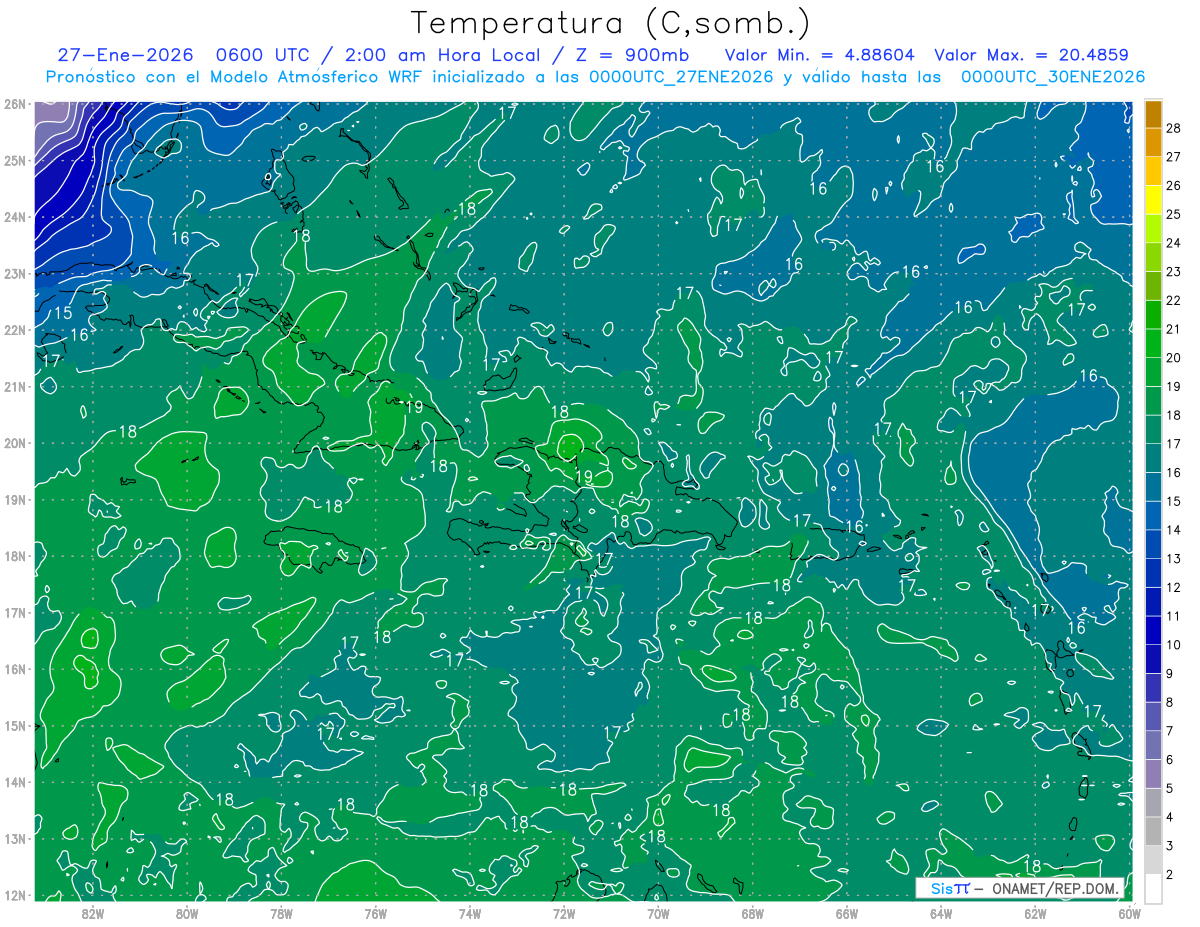Click color scale label 10
The width and height of the screenshot is (1200, 927).
[1173, 644]
